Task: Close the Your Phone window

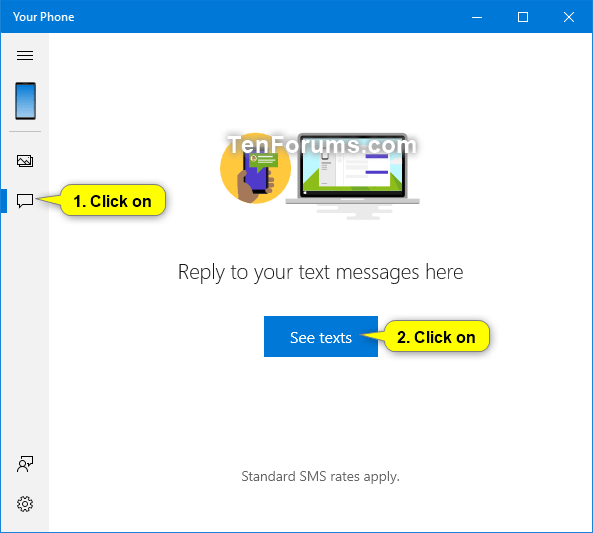Action: [x=569, y=17]
